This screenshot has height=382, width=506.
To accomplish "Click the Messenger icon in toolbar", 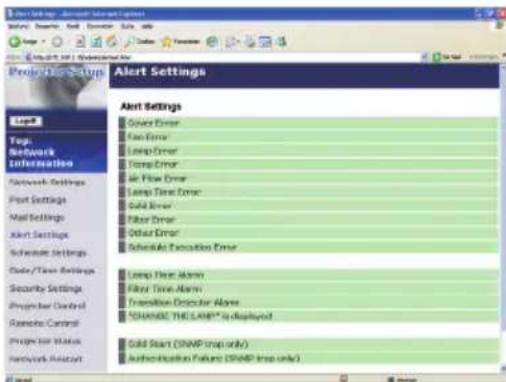I will [x=282, y=42].
